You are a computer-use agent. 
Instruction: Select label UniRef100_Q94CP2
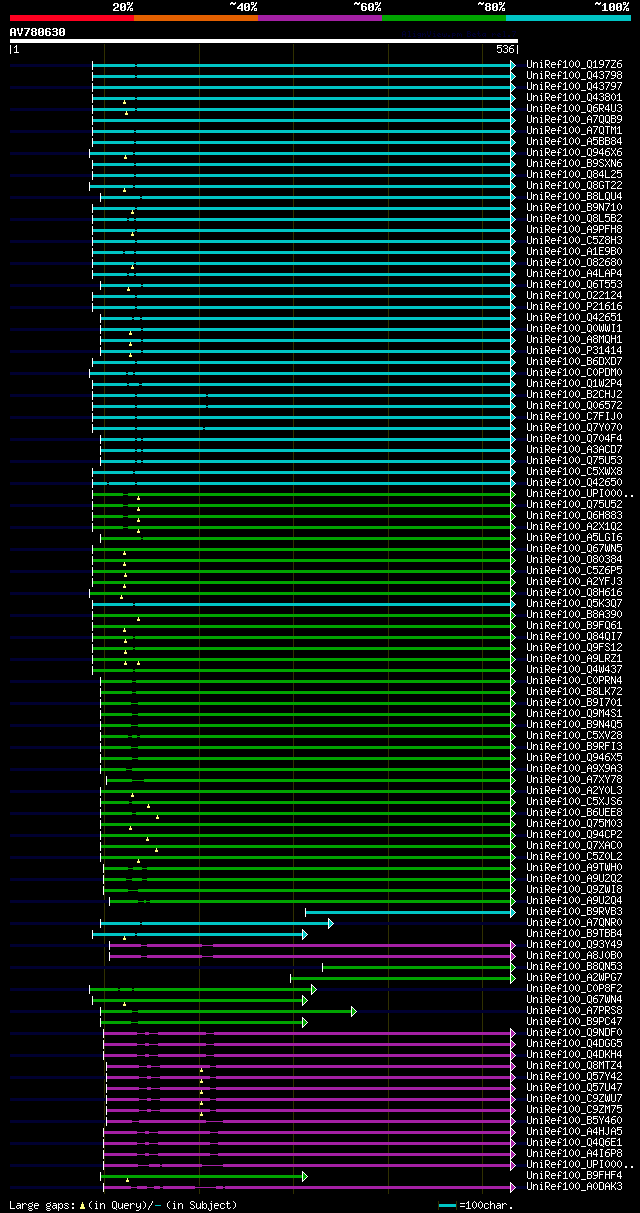coord(574,834)
